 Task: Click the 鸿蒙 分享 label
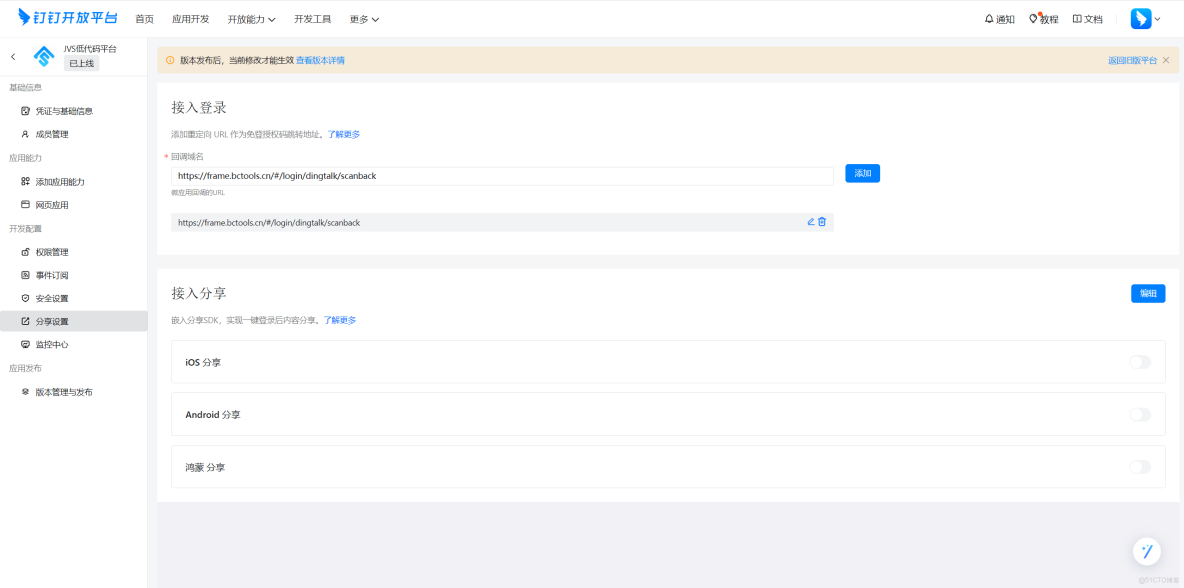pyautogui.click(x=205, y=467)
